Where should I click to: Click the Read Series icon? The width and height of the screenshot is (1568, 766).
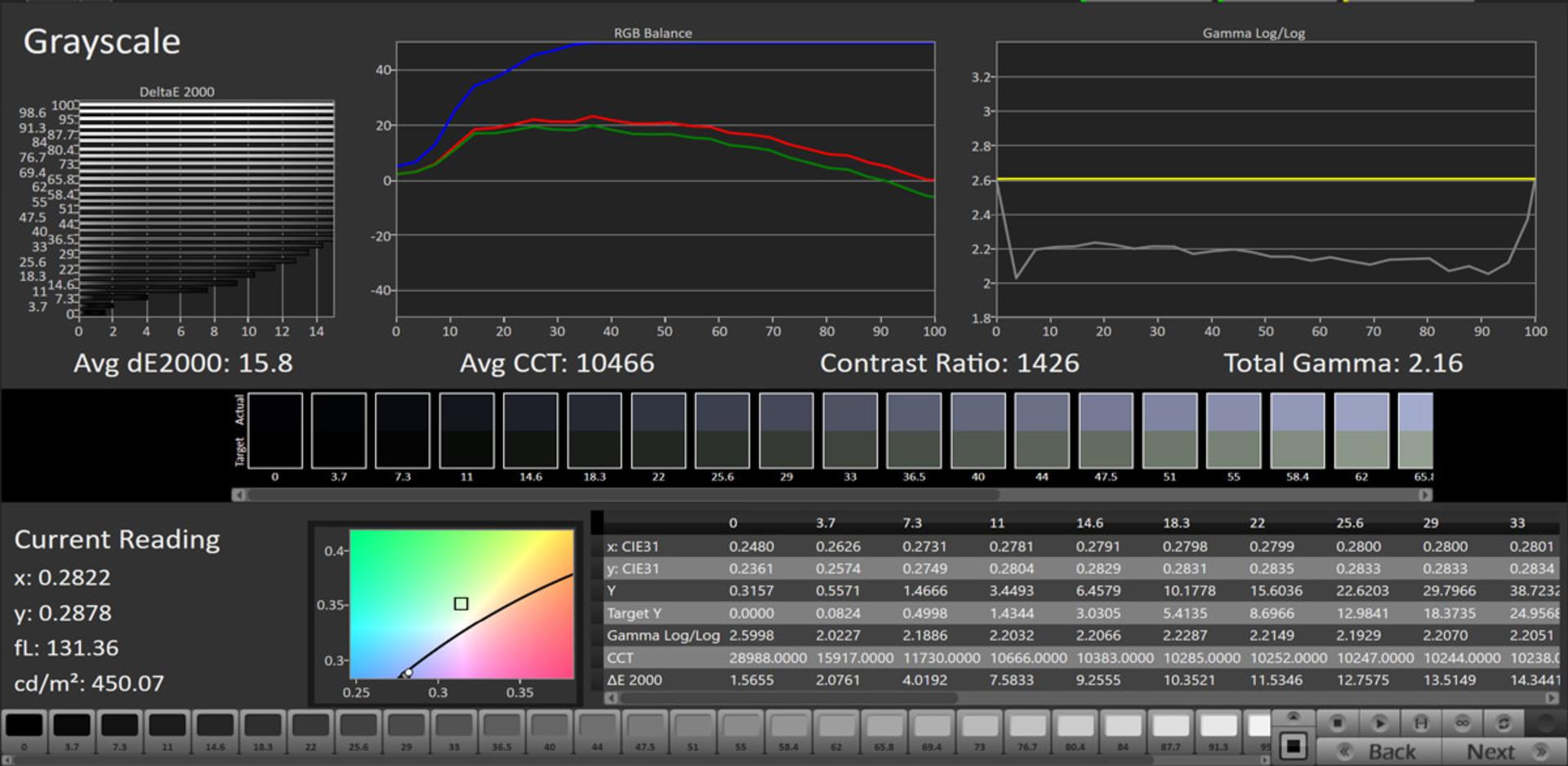pos(1421,724)
